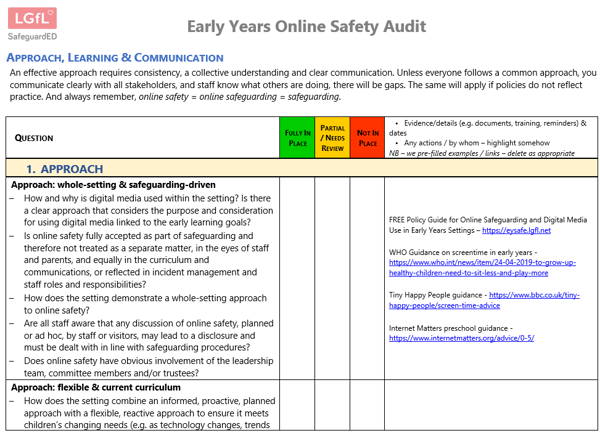Click the Evidence/details column header cell

click(x=489, y=138)
